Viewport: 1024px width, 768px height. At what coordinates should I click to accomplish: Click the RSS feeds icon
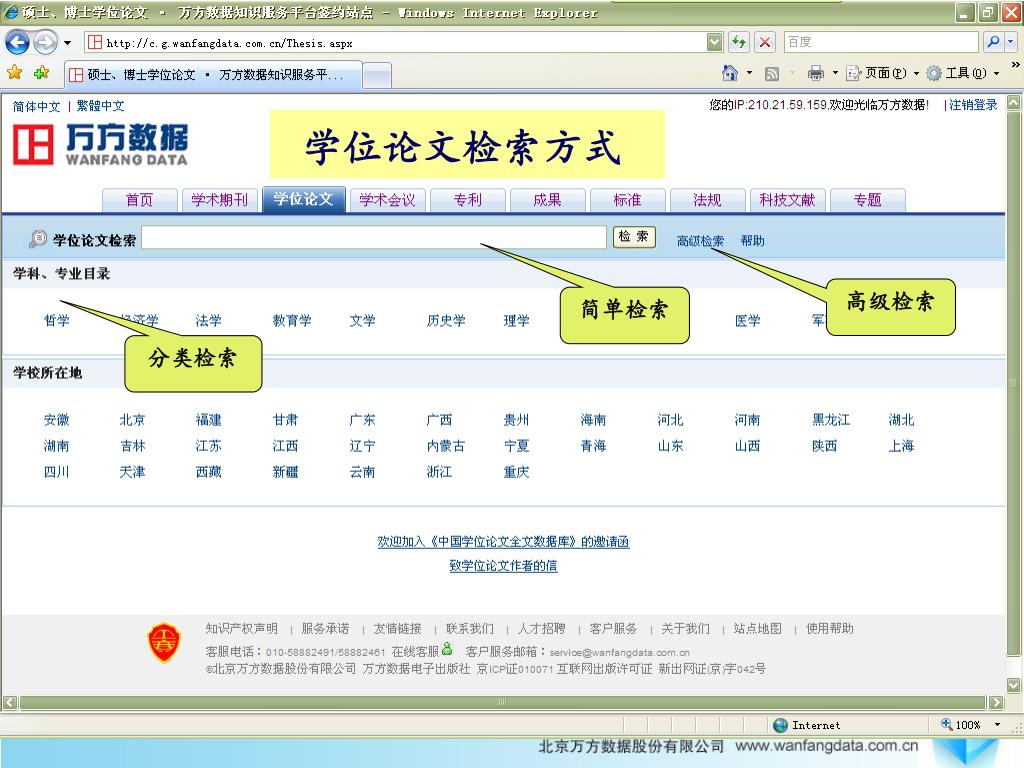(x=771, y=73)
